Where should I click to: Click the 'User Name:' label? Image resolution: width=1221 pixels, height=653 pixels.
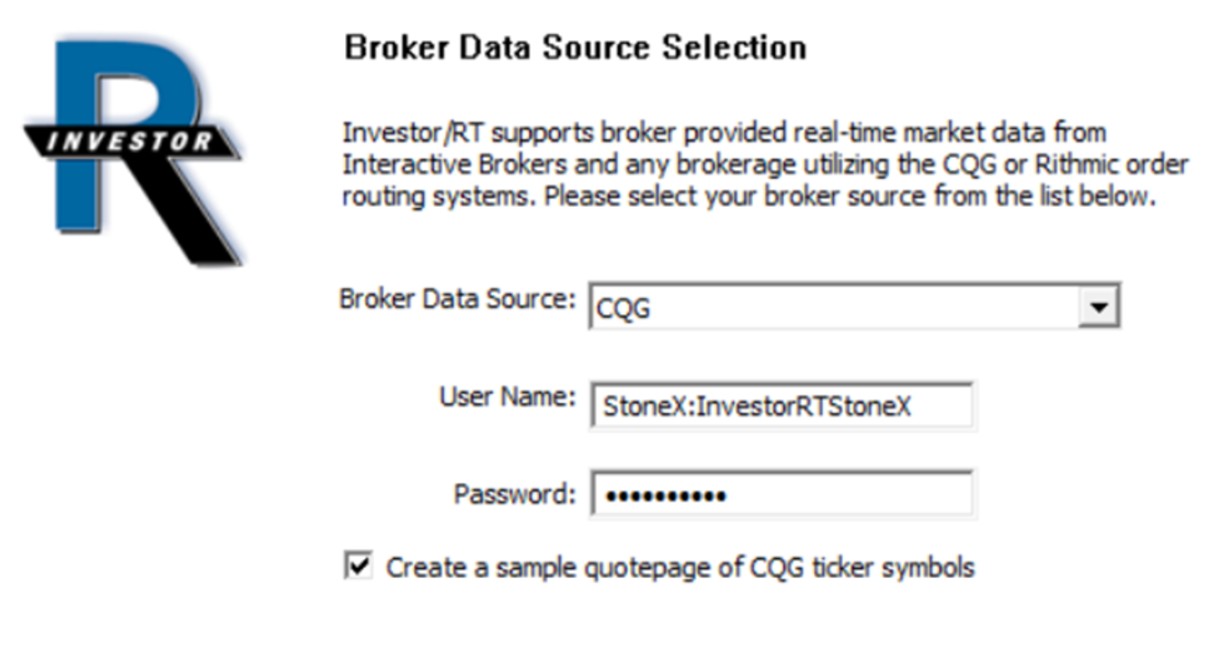point(508,397)
